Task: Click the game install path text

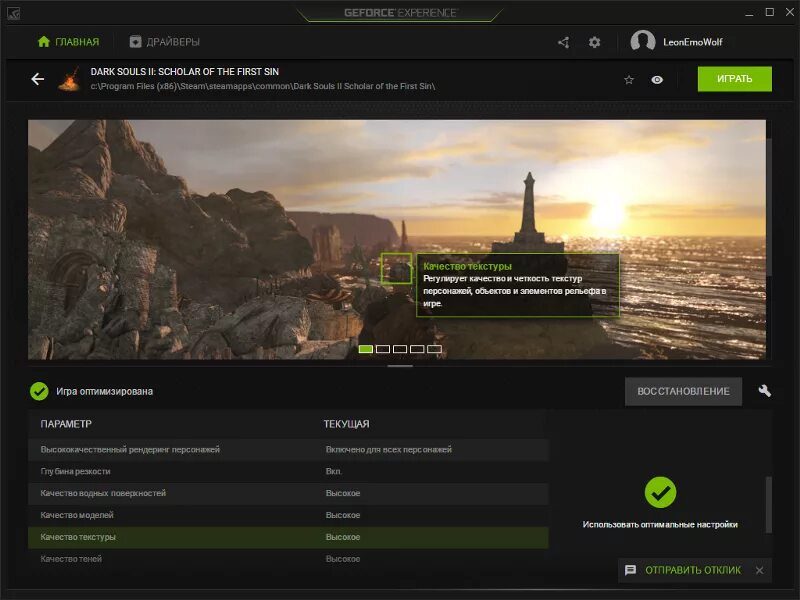Action: click(263, 86)
